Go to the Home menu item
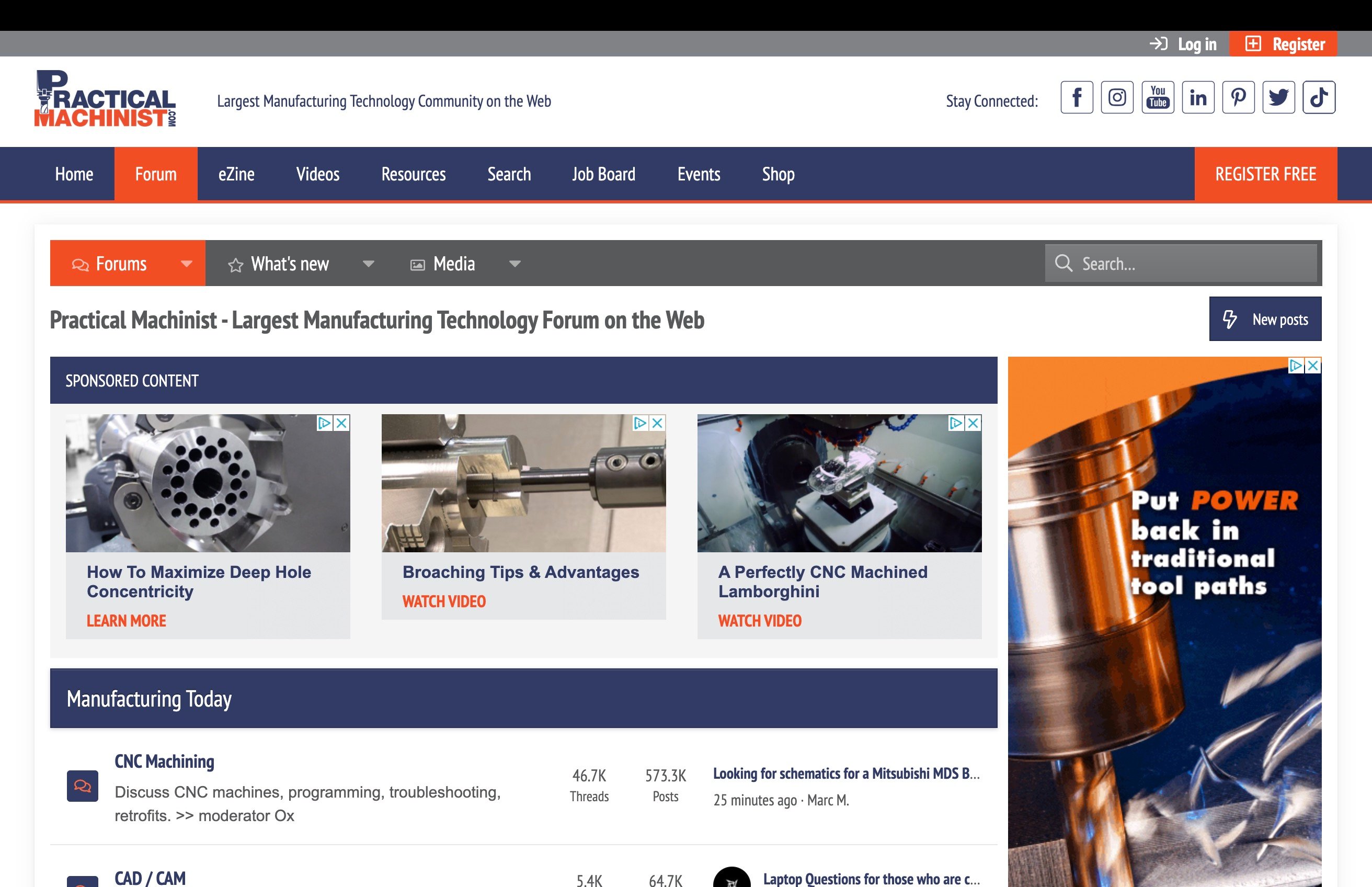 74,174
